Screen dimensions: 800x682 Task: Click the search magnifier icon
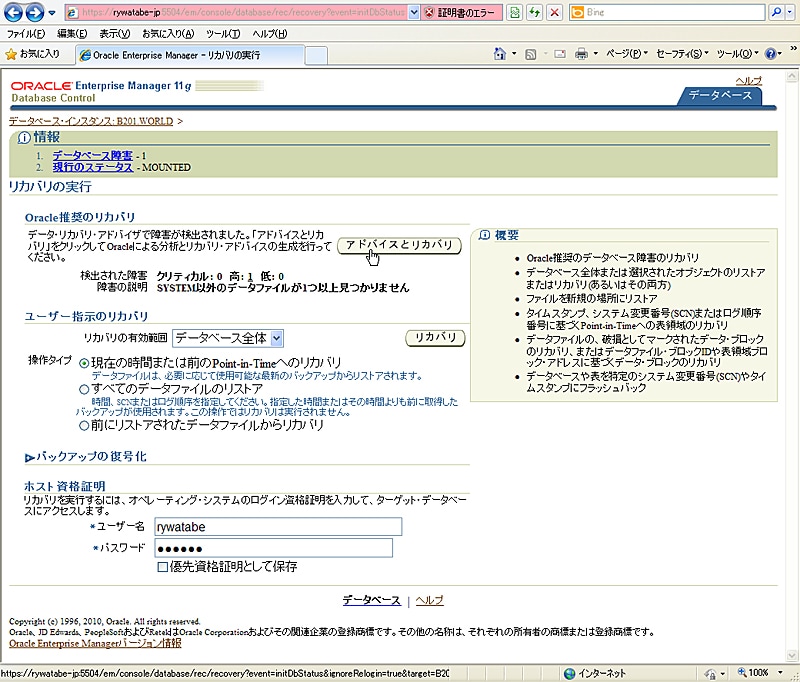coord(776,12)
